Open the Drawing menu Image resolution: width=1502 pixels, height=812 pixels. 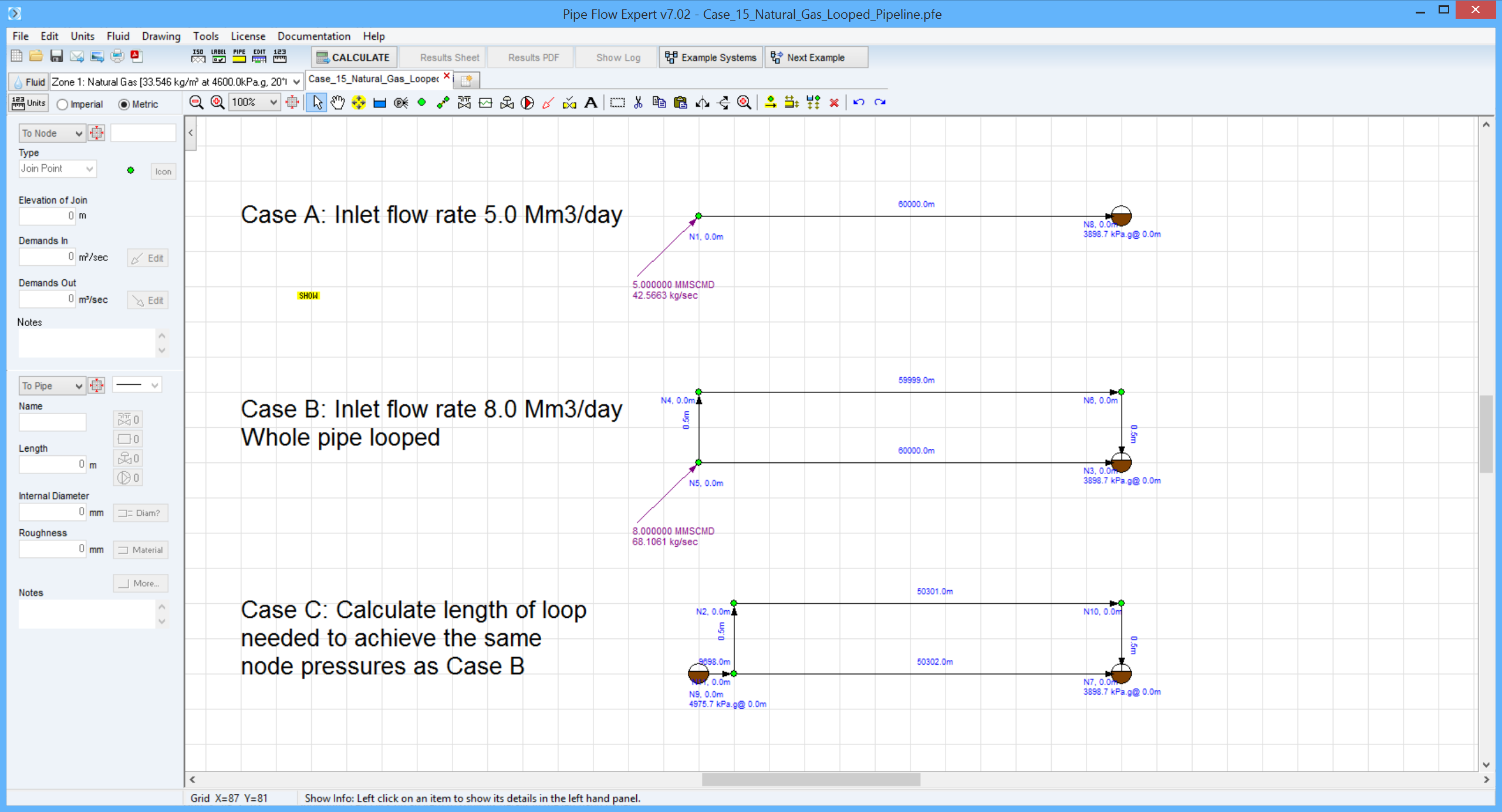(161, 36)
